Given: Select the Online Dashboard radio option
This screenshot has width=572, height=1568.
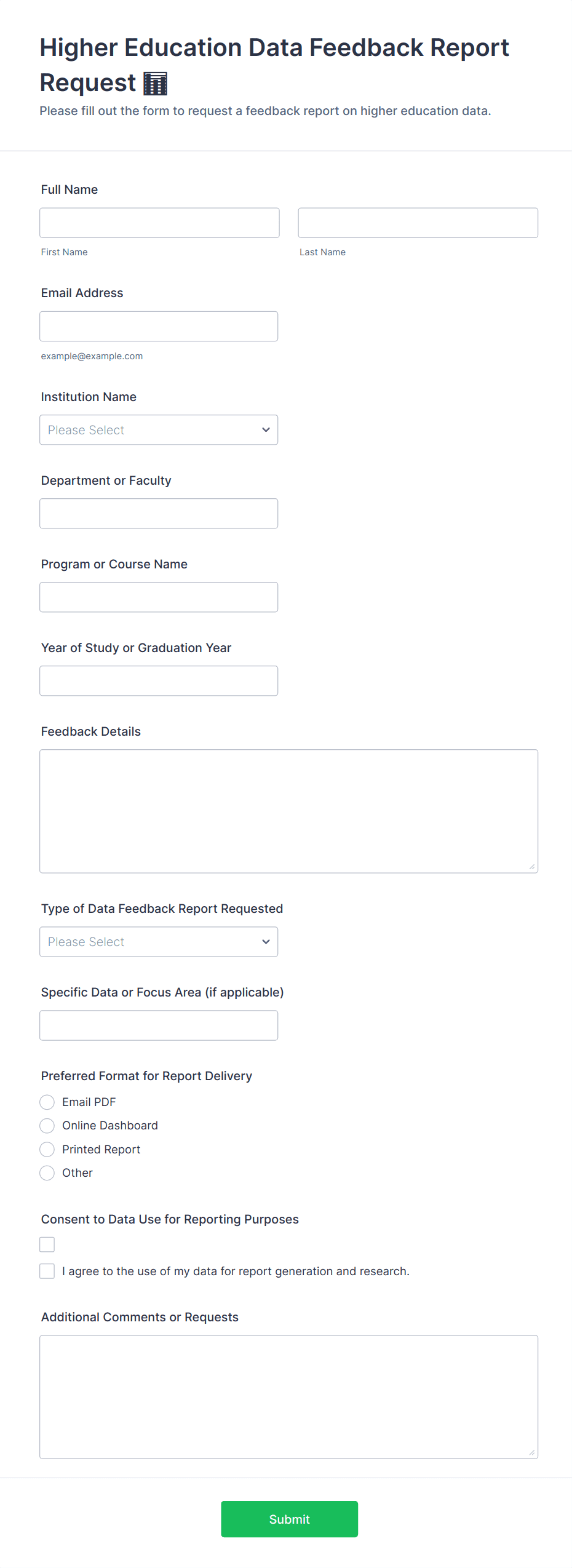Looking at the screenshot, I should pos(47,1126).
